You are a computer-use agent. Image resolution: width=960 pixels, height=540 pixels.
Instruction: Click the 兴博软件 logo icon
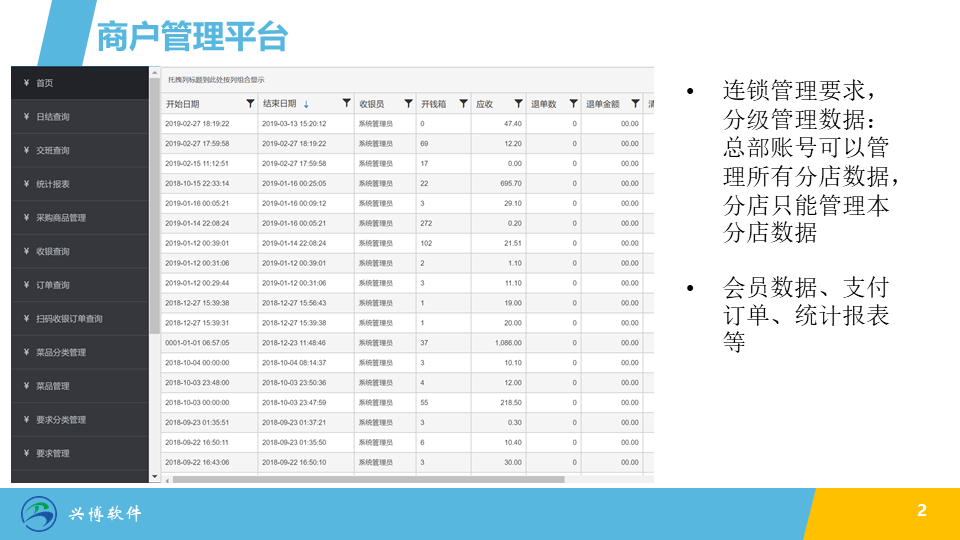pyautogui.click(x=39, y=514)
